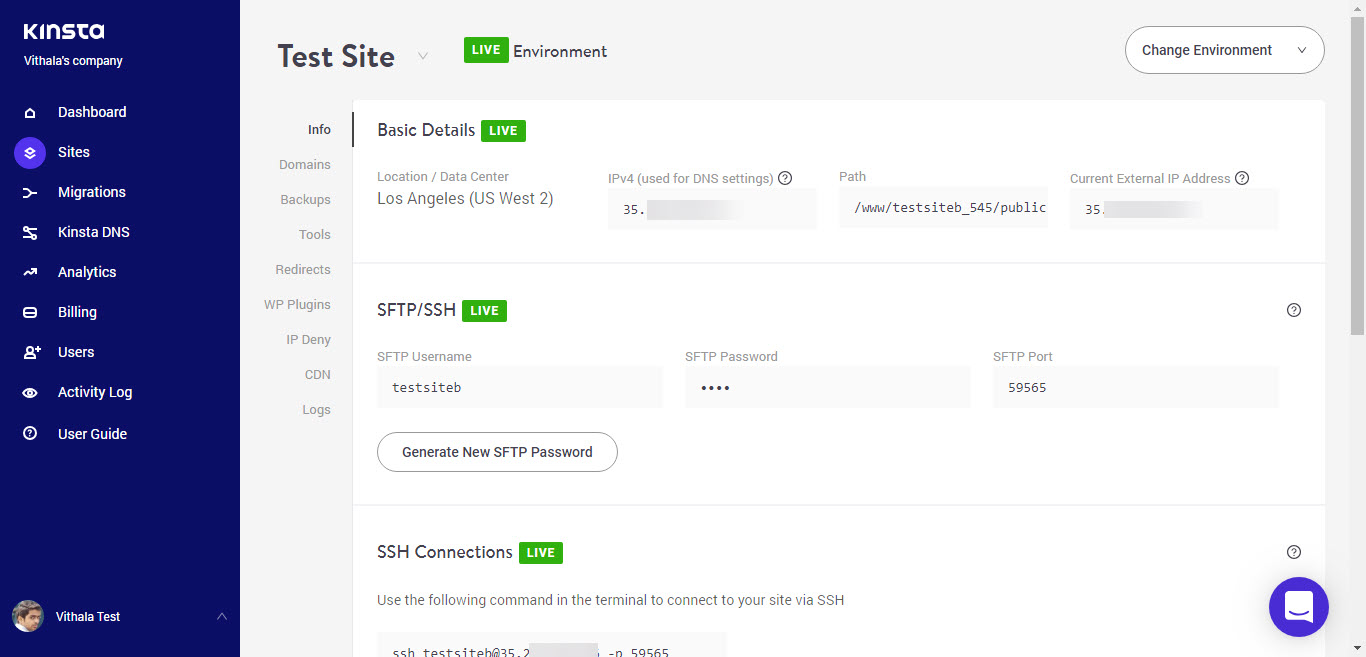Click the SFTP Username field testsiteb
Screen dimensions: 1366x657
[520, 387]
